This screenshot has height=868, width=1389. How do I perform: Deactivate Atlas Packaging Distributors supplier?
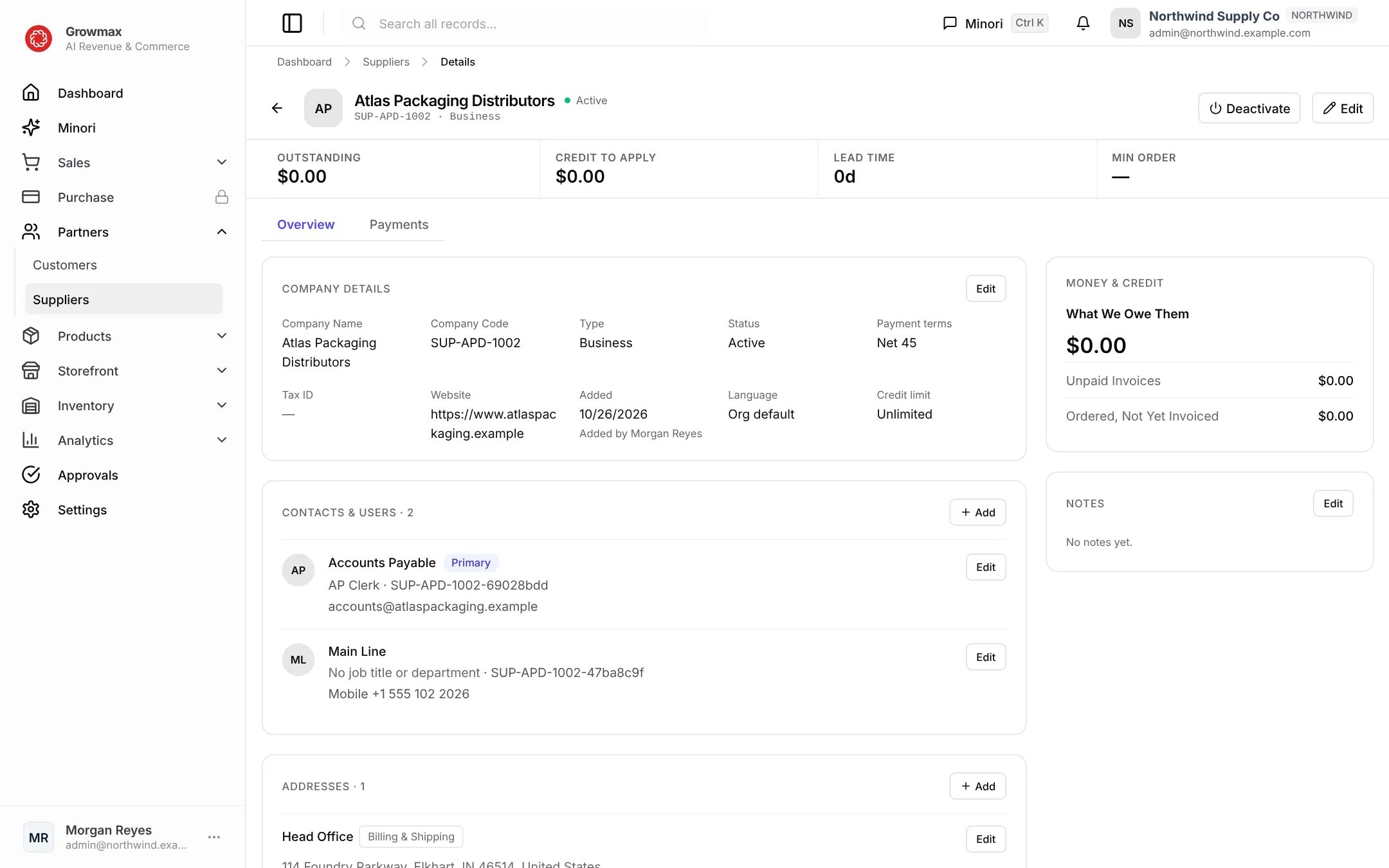click(x=1249, y=108)
